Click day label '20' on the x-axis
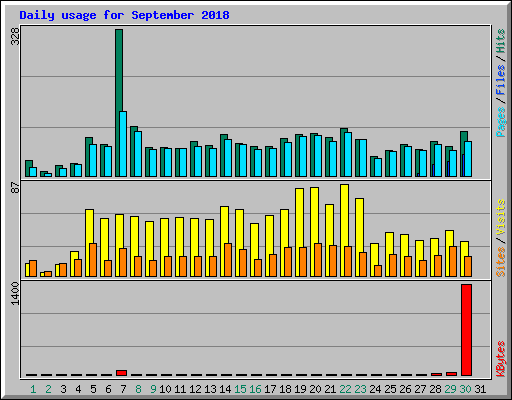Image resolution: width=512 pixels, height=400 pixels. coord(315,389)
